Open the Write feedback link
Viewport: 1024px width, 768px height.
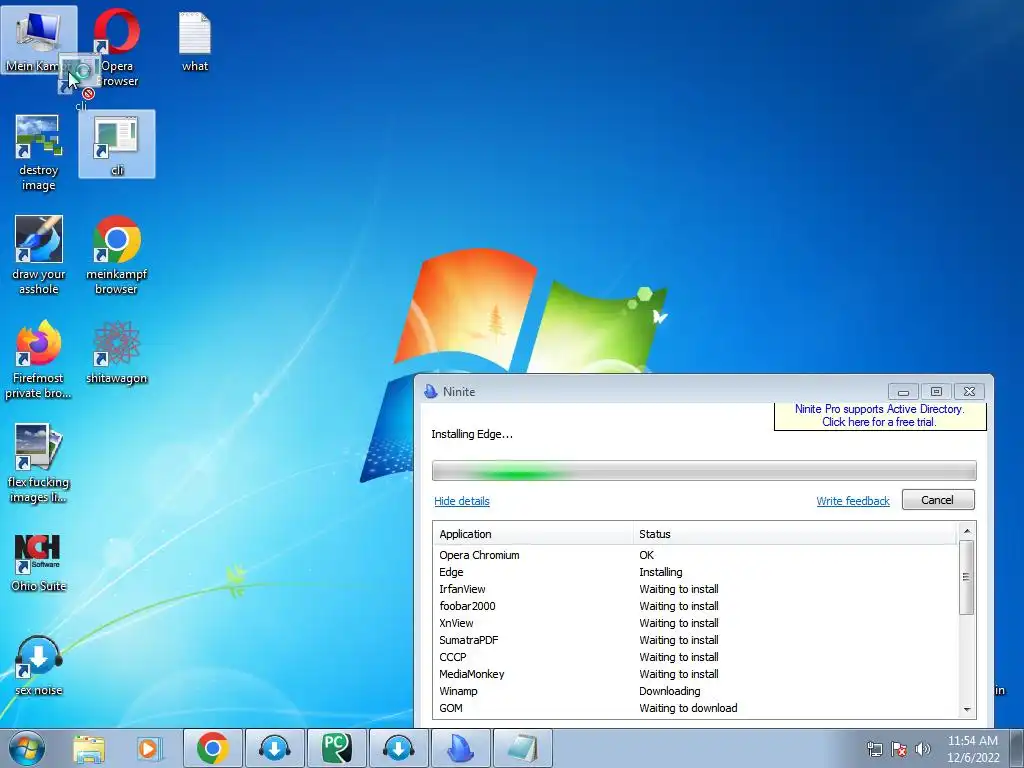[853, 501]
